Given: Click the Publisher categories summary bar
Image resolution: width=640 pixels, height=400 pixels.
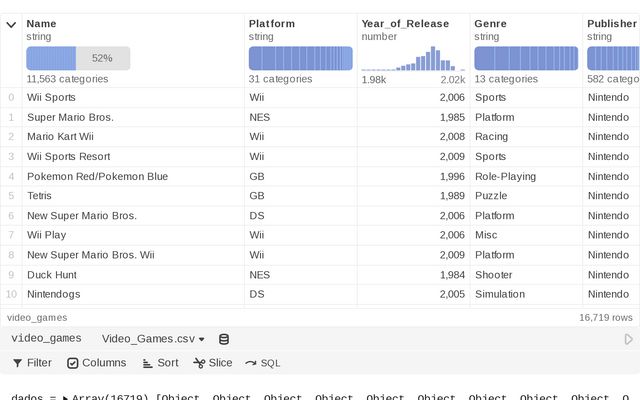Looking at the screenshot, I should 613,58.
